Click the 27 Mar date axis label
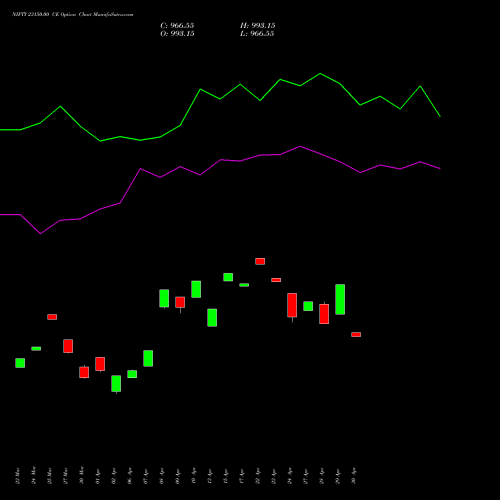500x500 pixels. point(66,476)
